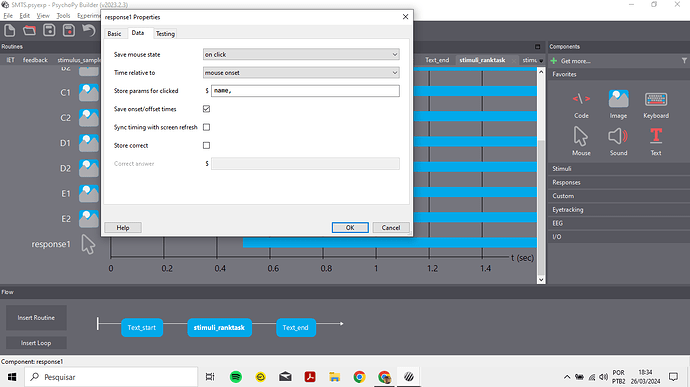Click the new experiment file icon

pyautogui.click(x=10, y=30)
